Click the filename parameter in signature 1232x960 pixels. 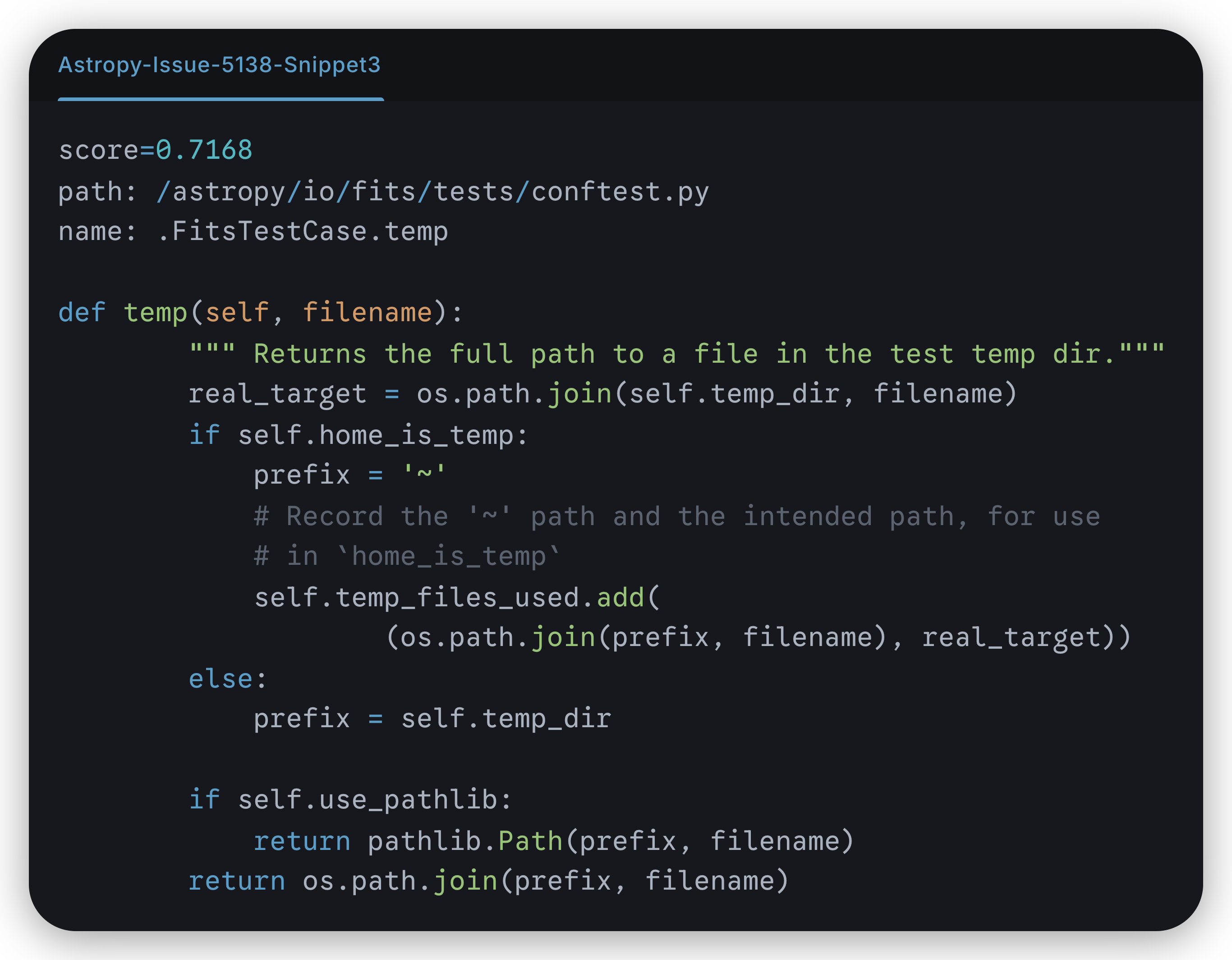click(x=367, y=313)
